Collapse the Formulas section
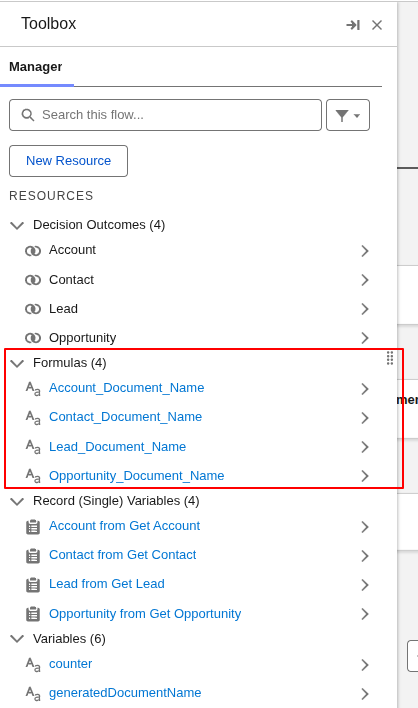 pos(17,363)
